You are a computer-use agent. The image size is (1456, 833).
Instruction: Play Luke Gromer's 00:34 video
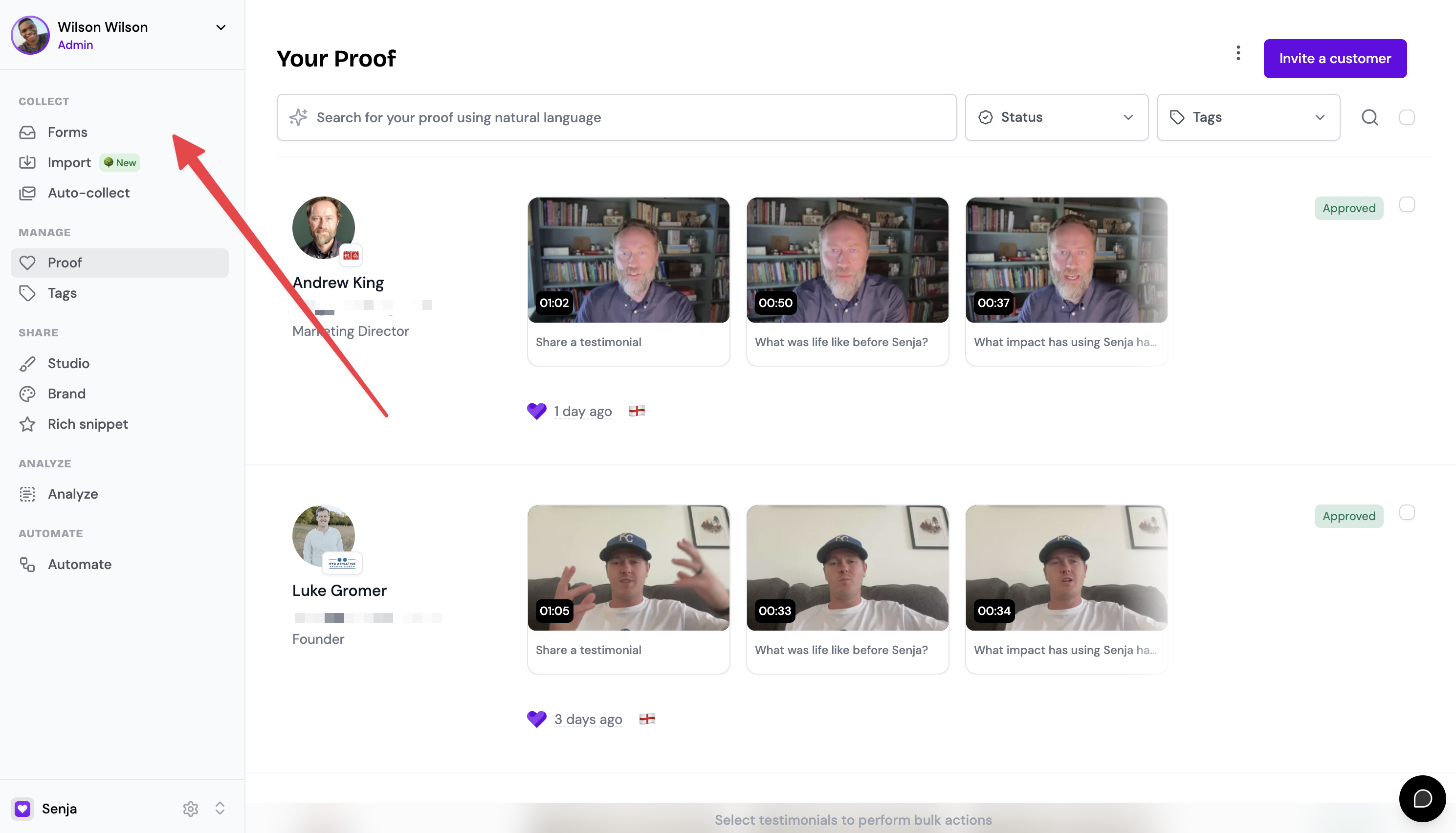pos(1066,568)
